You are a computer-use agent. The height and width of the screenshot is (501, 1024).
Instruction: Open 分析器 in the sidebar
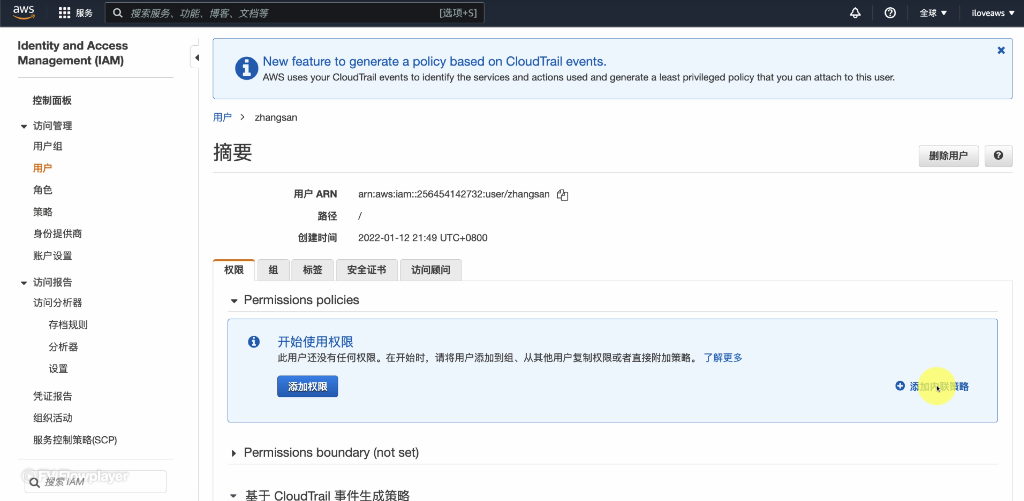click(x=63, y=347)
